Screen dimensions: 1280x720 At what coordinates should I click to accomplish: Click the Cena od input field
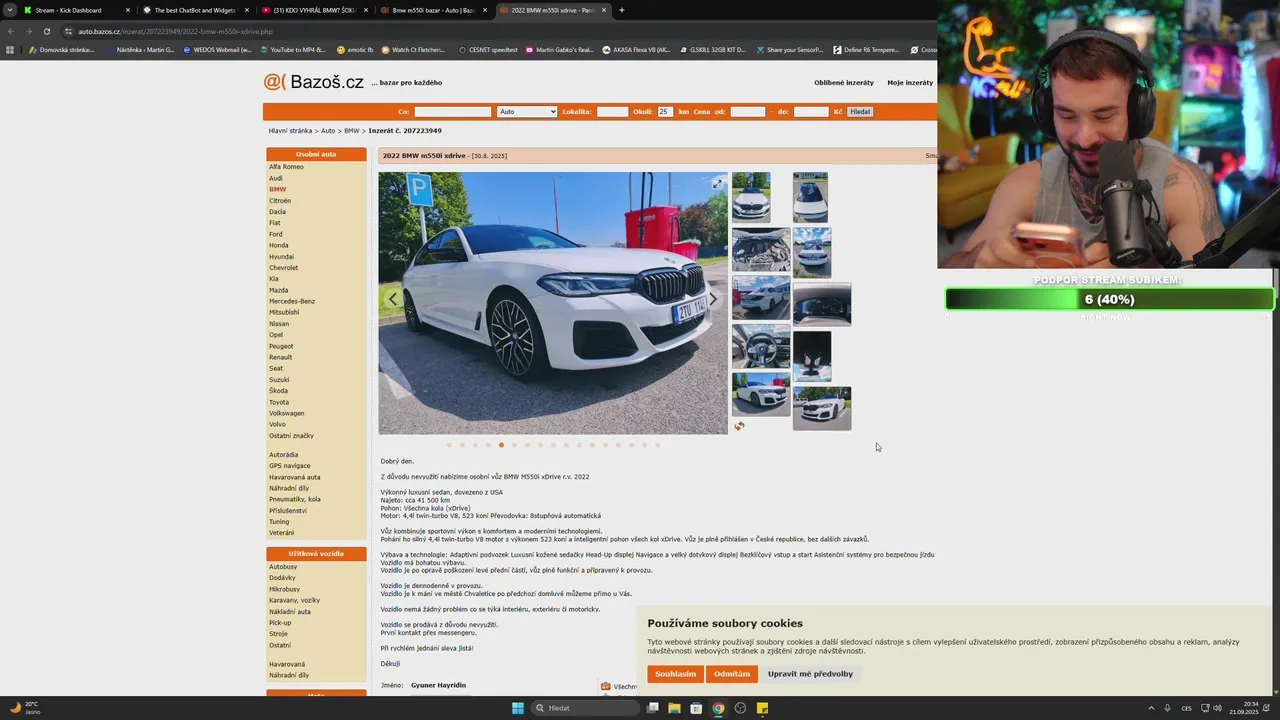[x=748, y=112]
